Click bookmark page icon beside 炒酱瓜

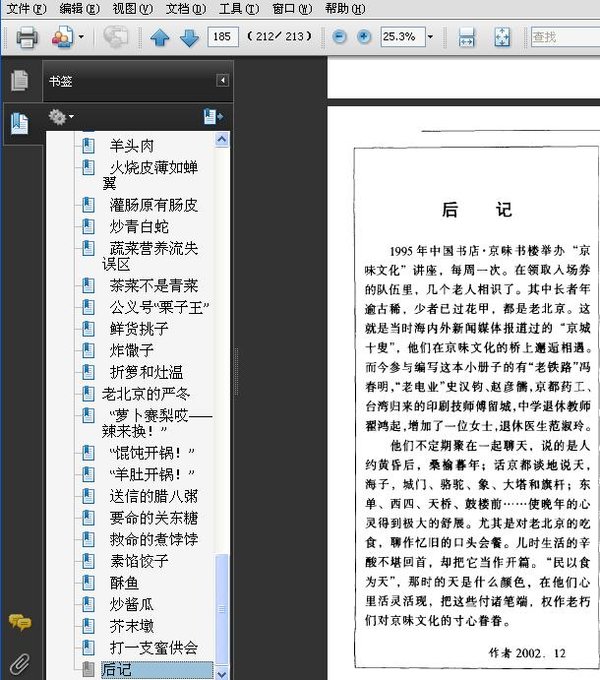point(88,605)
